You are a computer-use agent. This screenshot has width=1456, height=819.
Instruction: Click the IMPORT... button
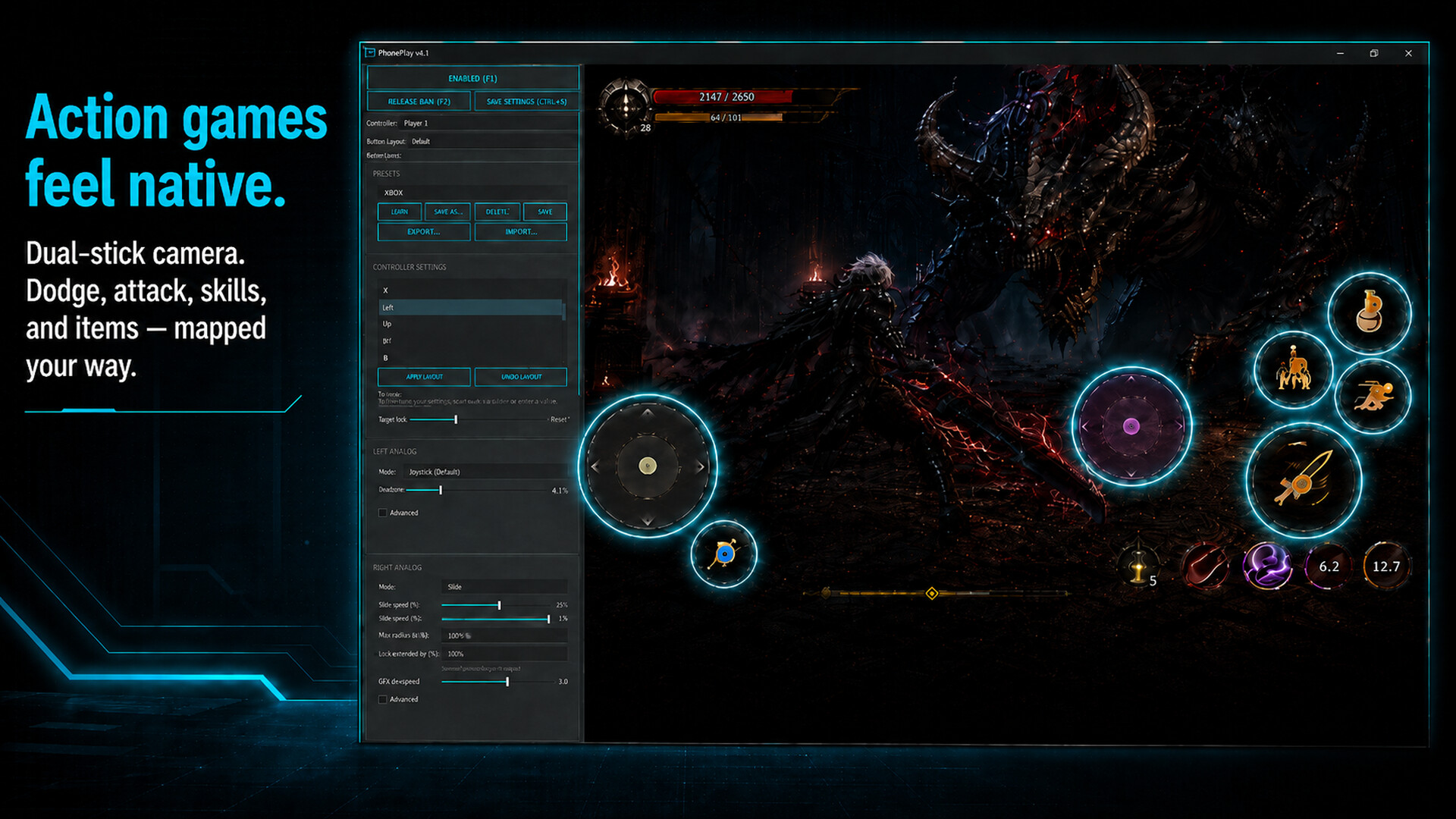tap(521, 231)
